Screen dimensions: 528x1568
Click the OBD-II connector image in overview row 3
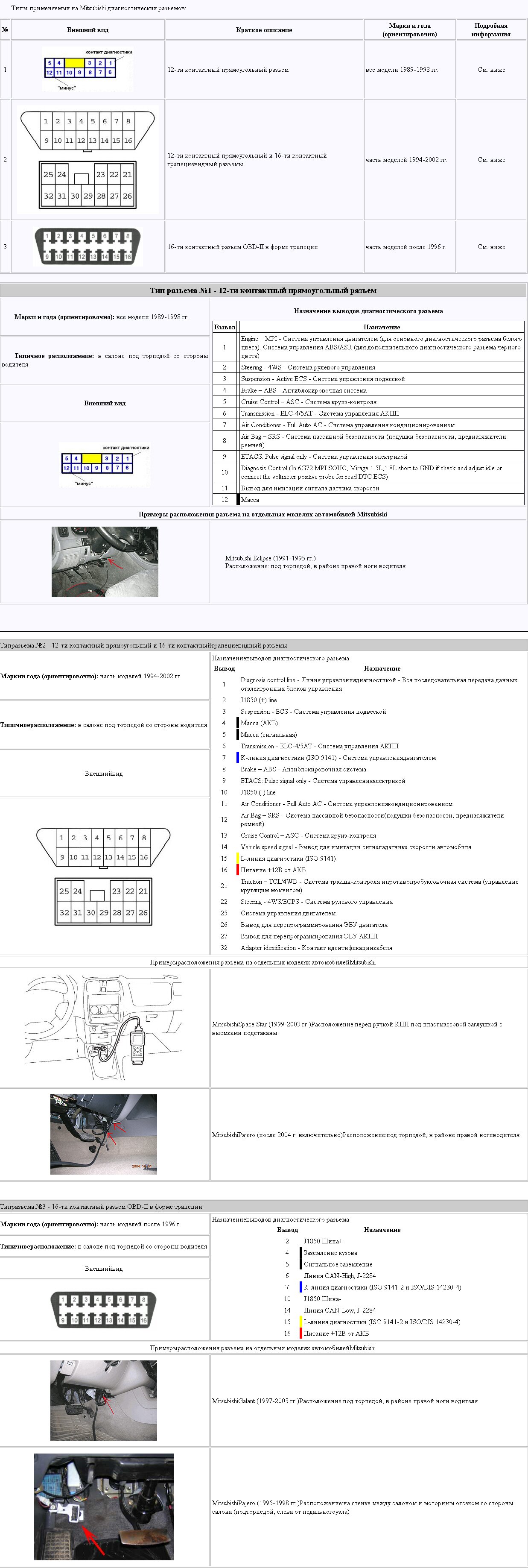(x=88, y=246)
